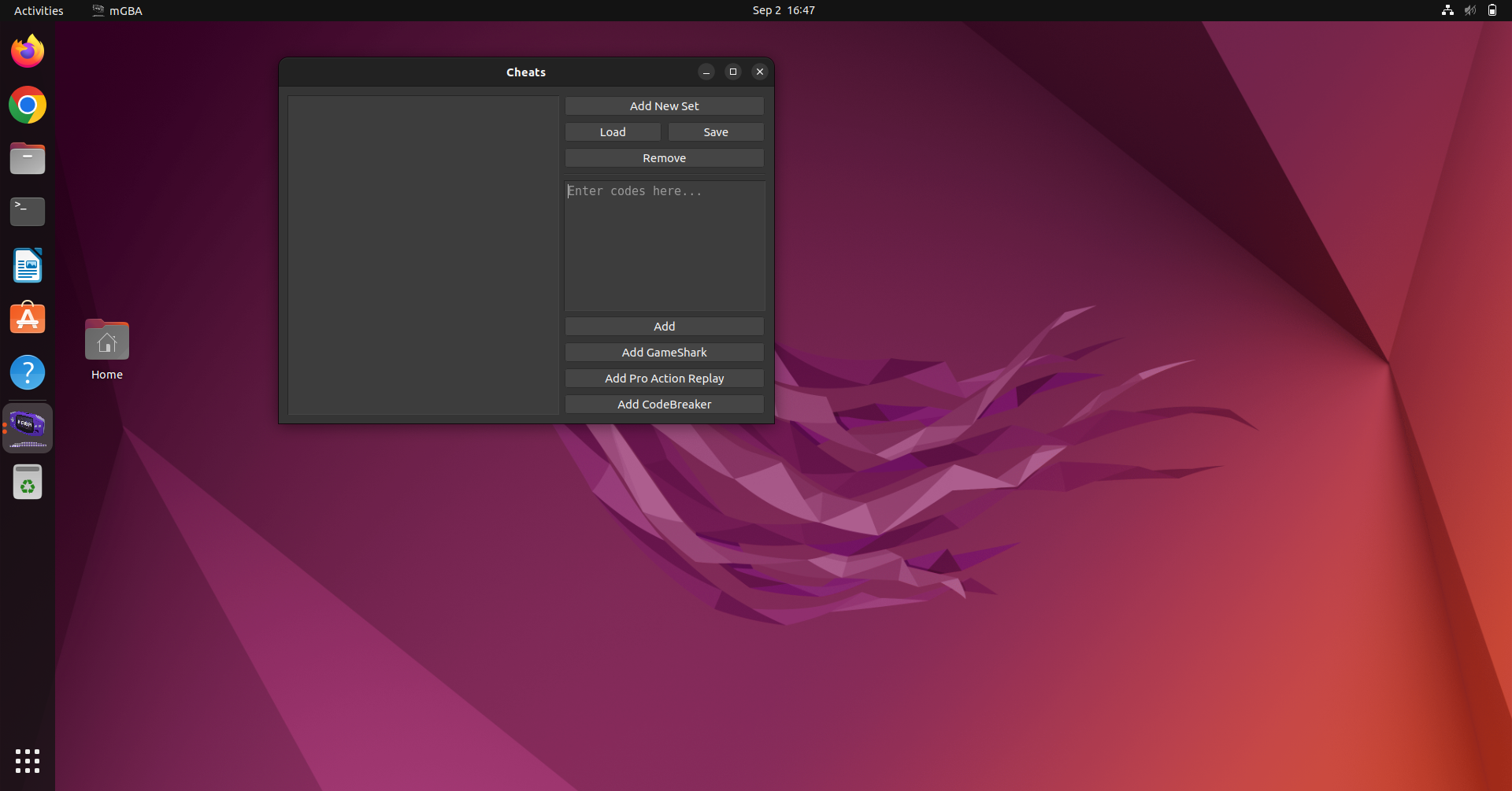Select the mGBA emulator icon in the dock
This screenshot has width=1512, height=791.
click(x=27, y=427)
